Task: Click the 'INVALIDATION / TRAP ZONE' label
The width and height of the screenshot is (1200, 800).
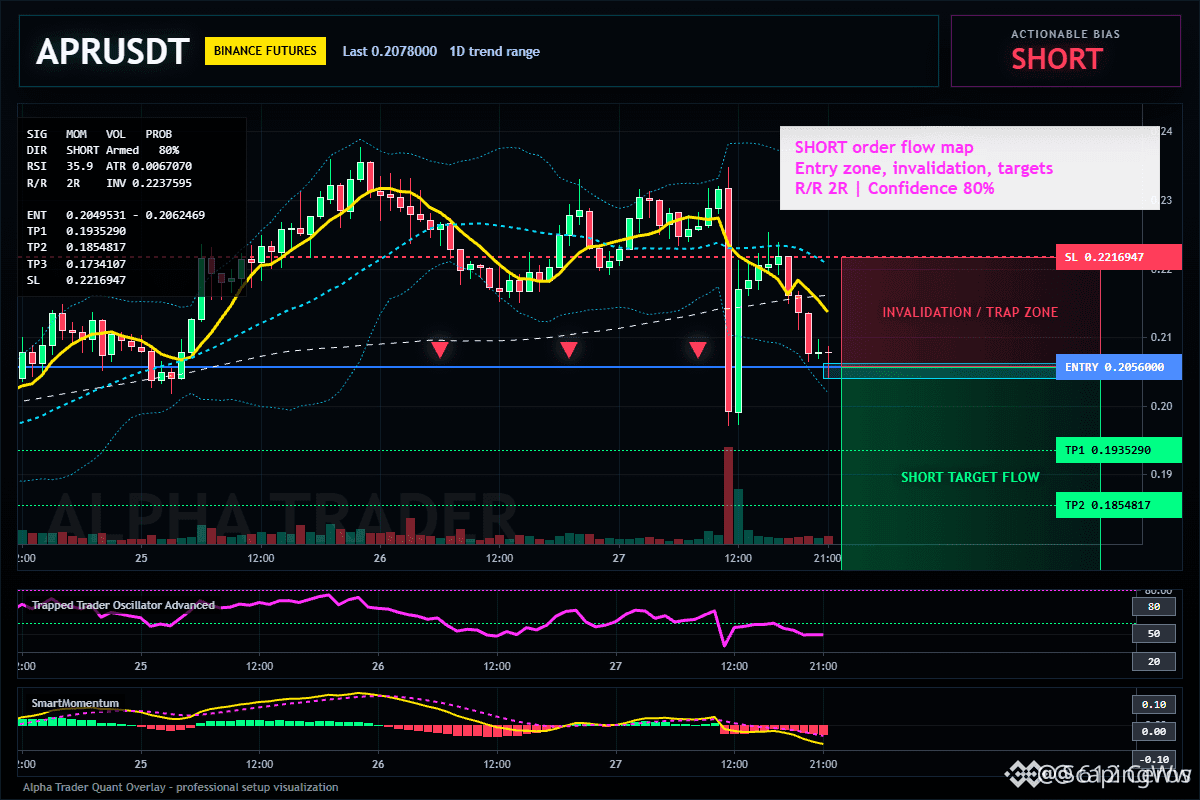Action: 969,312
